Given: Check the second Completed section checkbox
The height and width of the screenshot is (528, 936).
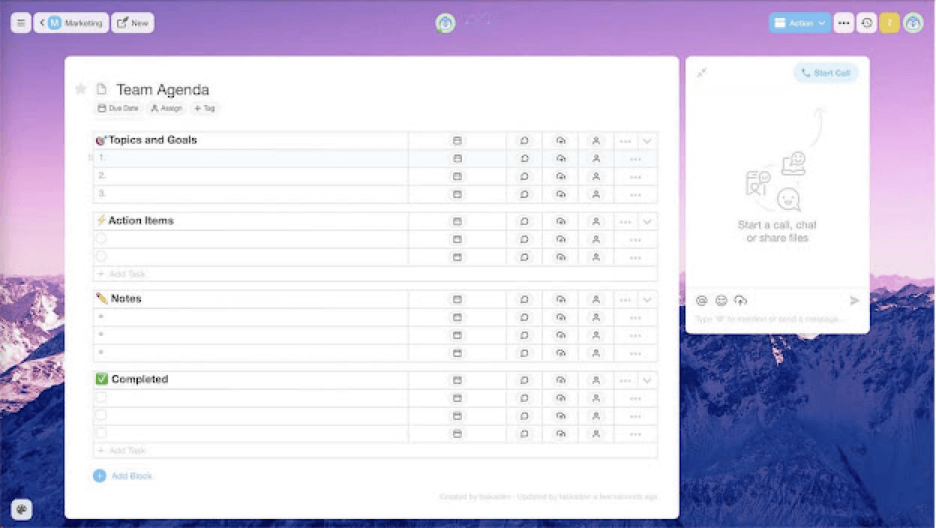Looking at the screenshot, I should (x=101, y=415).
